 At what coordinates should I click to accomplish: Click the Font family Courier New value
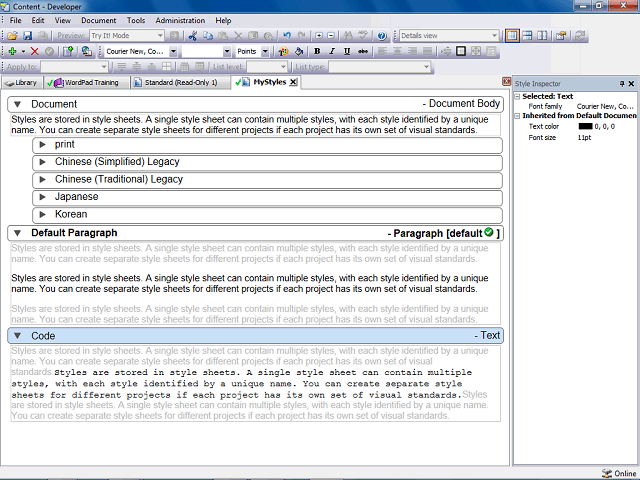[605, 106]
